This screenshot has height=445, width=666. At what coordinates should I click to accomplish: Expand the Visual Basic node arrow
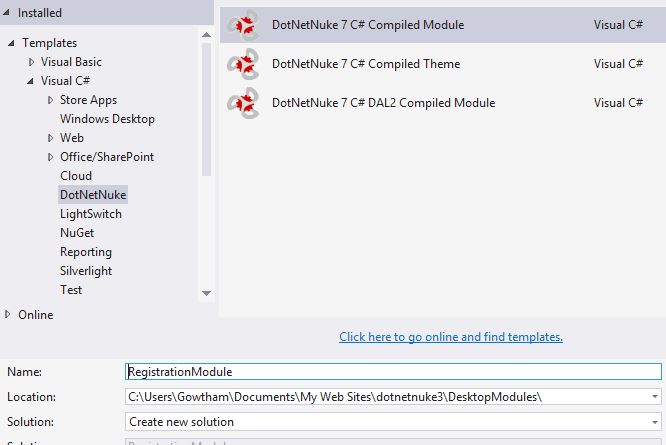point(31,62)
